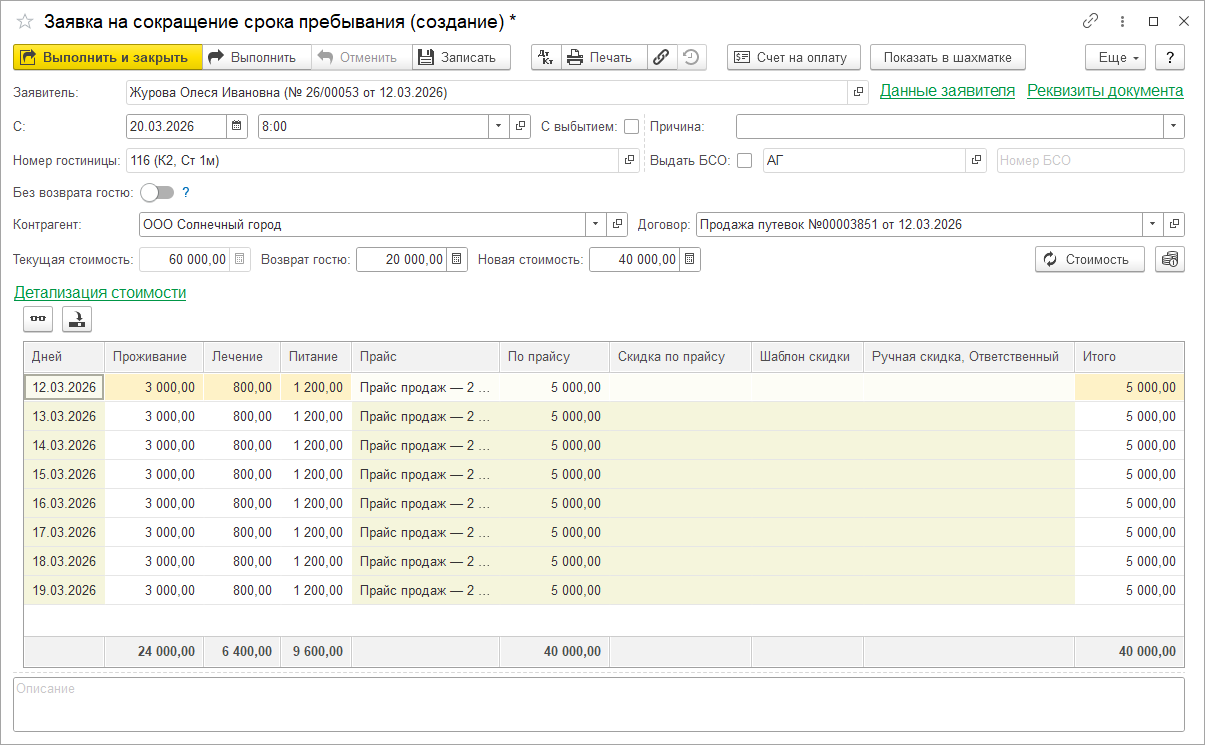The height and width of the screenshot is (745, 1205).
Task: Add document to favorites with star icon
Action: pyautogui.click(x=25, y=21)
